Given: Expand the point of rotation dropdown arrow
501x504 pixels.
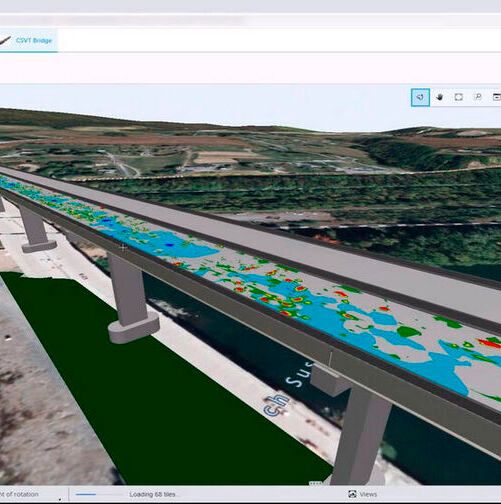Looking at the screenshot, I should click(60, 499).
